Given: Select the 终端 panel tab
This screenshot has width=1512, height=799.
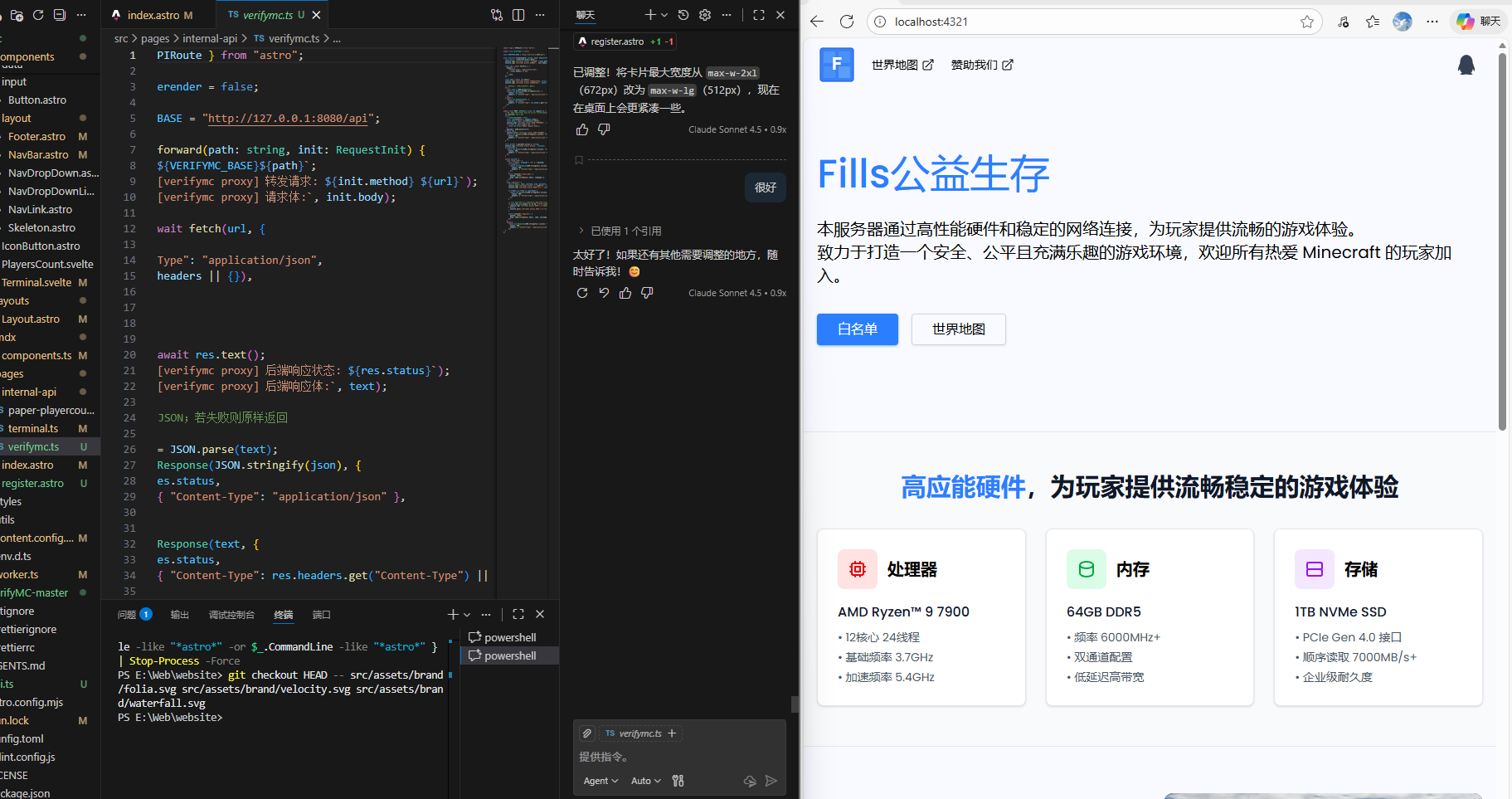Looking at the screenshot, I should point(284,614).
